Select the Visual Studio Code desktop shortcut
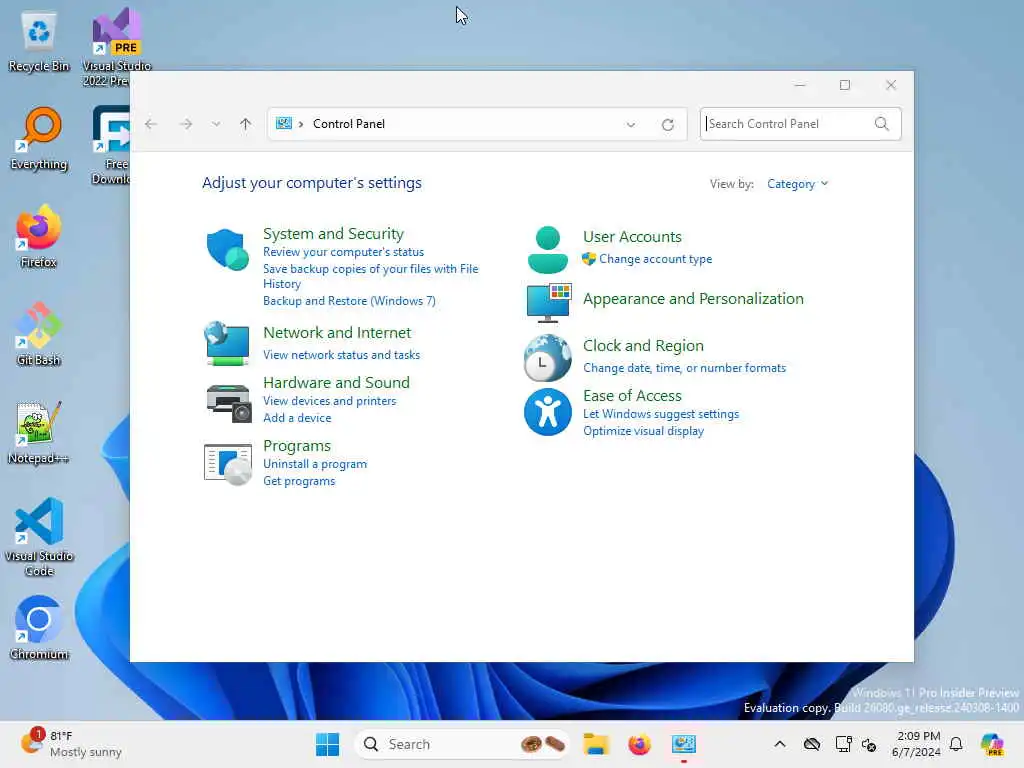This screenshot has width=1024, height=768. coord(39,537)
